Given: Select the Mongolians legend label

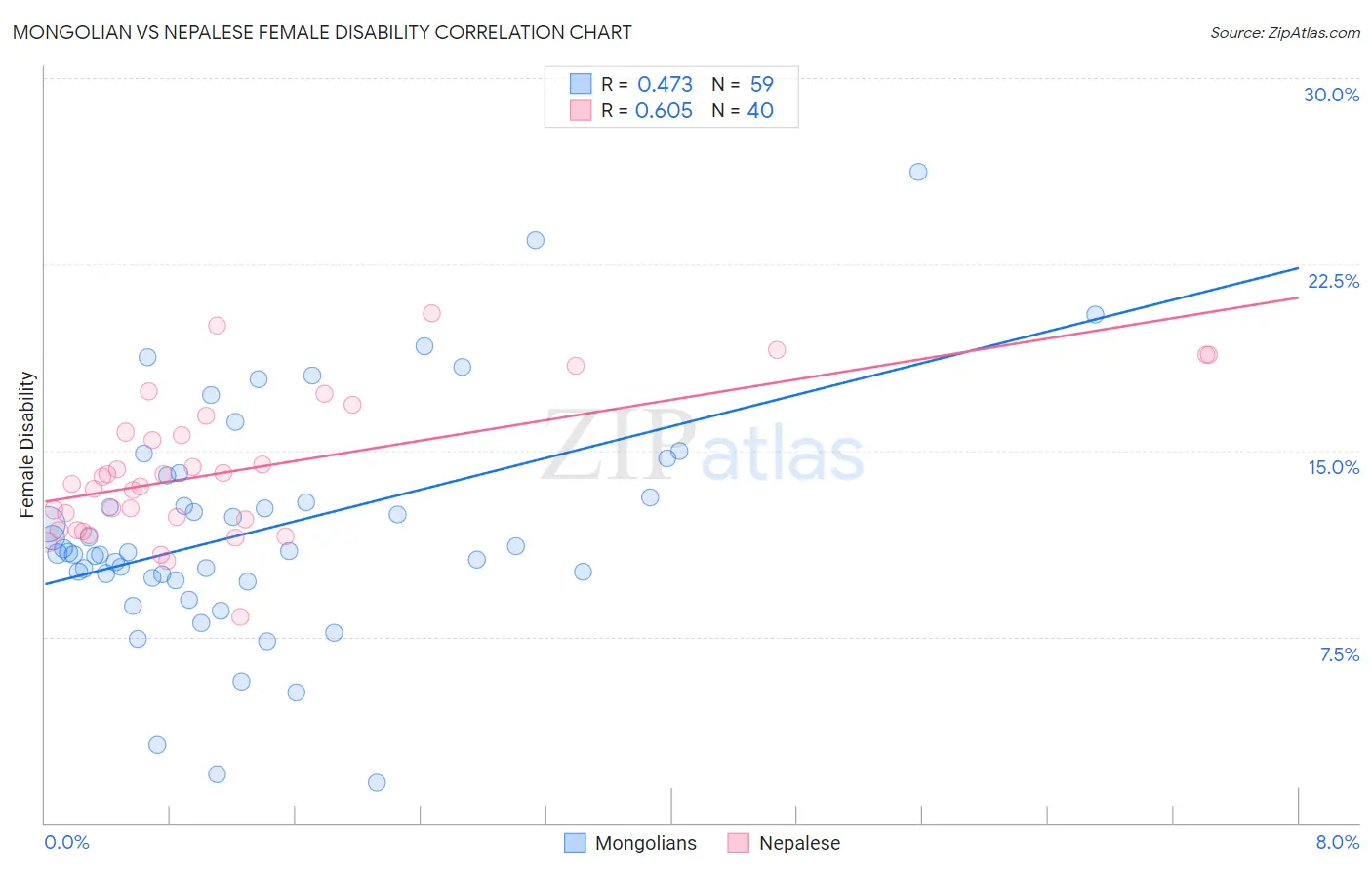Looking at the screenshot, I should point(646,843).
